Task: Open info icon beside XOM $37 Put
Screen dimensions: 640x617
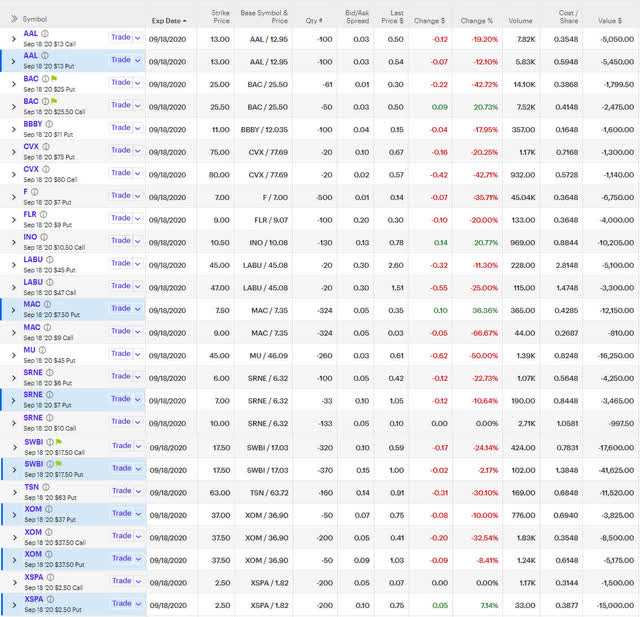Action: [x=49, y=509]
